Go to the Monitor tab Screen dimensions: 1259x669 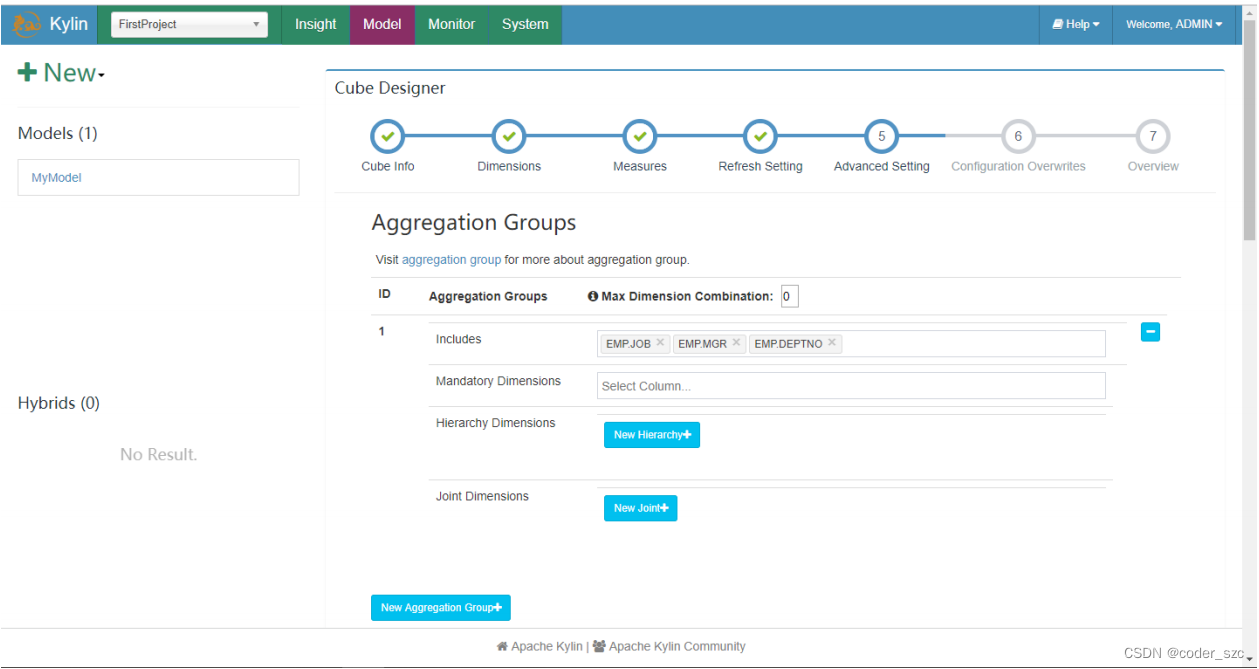tap(451, 24)
